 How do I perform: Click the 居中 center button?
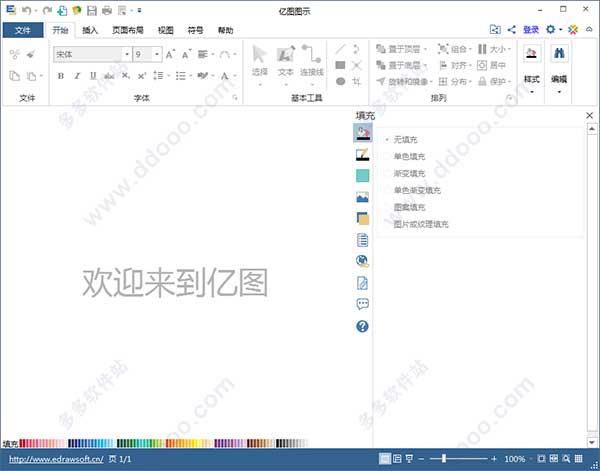click(492, 65)
